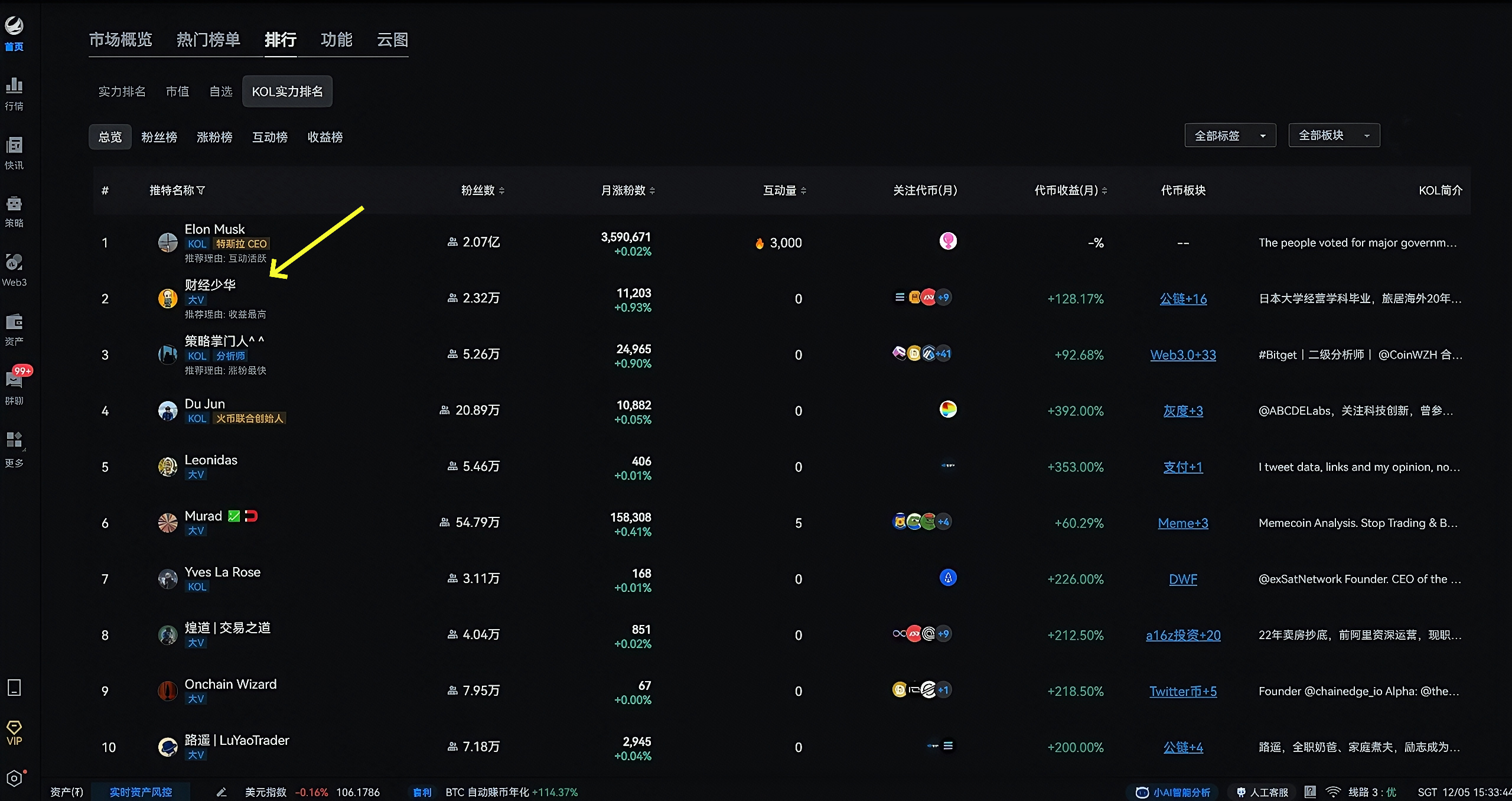The height and width of the screenshot is (801, 1512).
Task: Click the +4 token badge in Murad row
Action: click(944, 522)
